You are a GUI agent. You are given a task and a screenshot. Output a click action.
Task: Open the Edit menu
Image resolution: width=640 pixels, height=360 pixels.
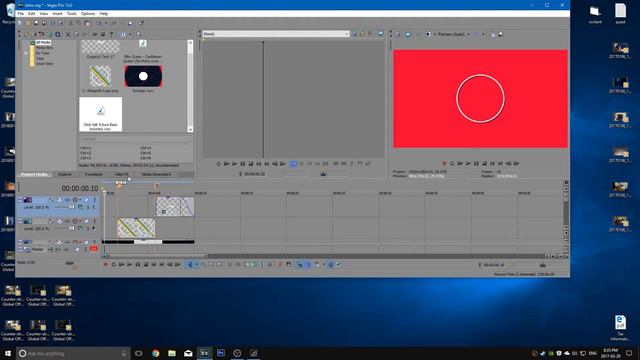click(31, 13)
